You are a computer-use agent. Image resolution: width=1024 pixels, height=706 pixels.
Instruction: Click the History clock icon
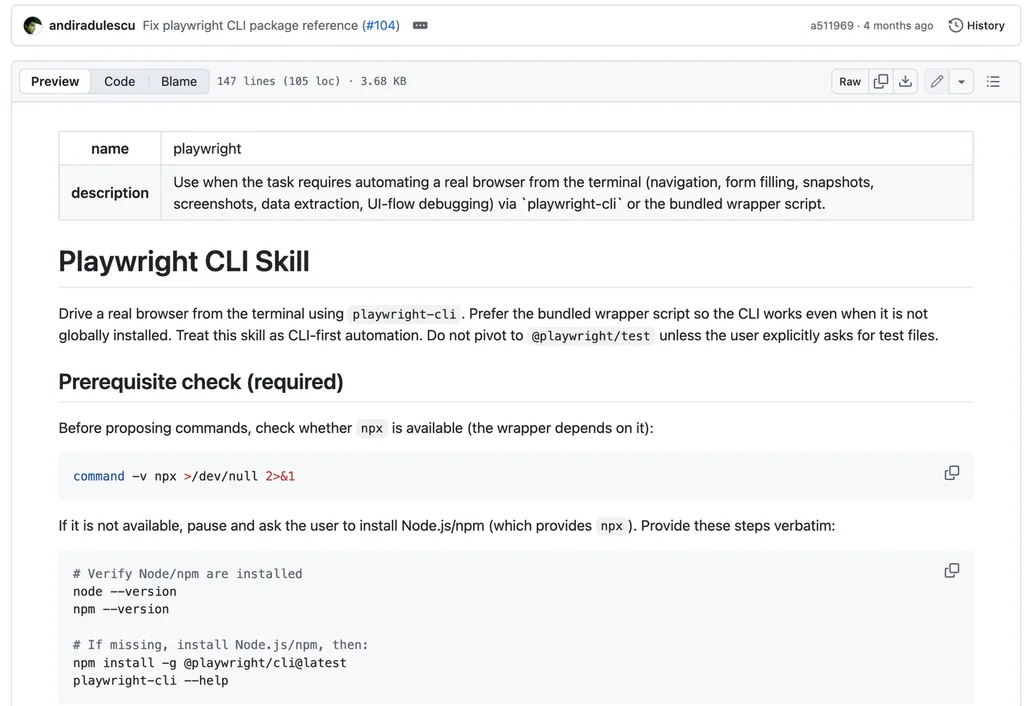[955, 25]
